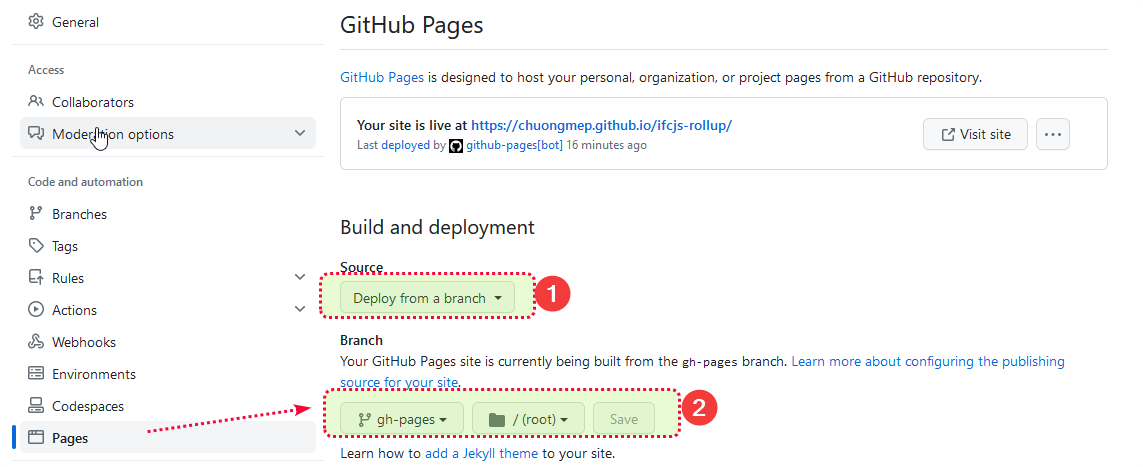This screenshot has width=1143, height=467.
Task: Open the chuongmep.github.io/ifcjs-rollup site link
Action: [601, 126]
